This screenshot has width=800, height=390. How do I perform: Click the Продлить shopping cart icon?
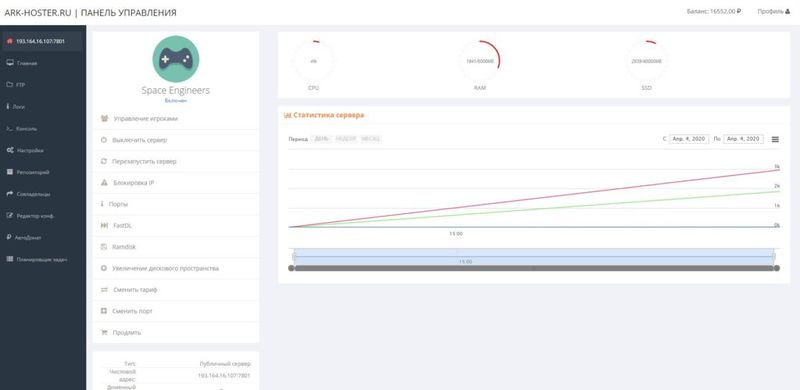pyautogui.click(x=104, y=332)
